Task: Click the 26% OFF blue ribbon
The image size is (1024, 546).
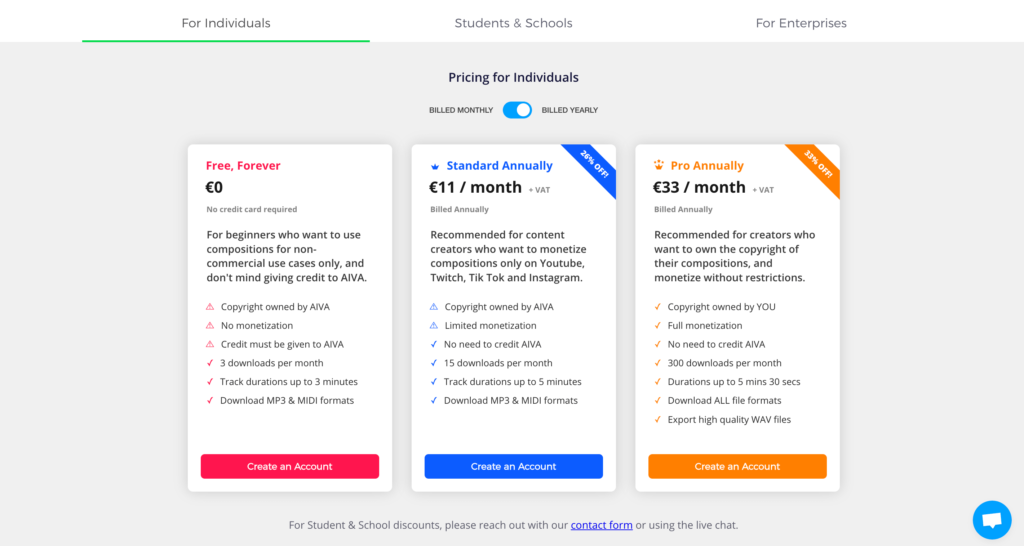Action: pos(594,166)
